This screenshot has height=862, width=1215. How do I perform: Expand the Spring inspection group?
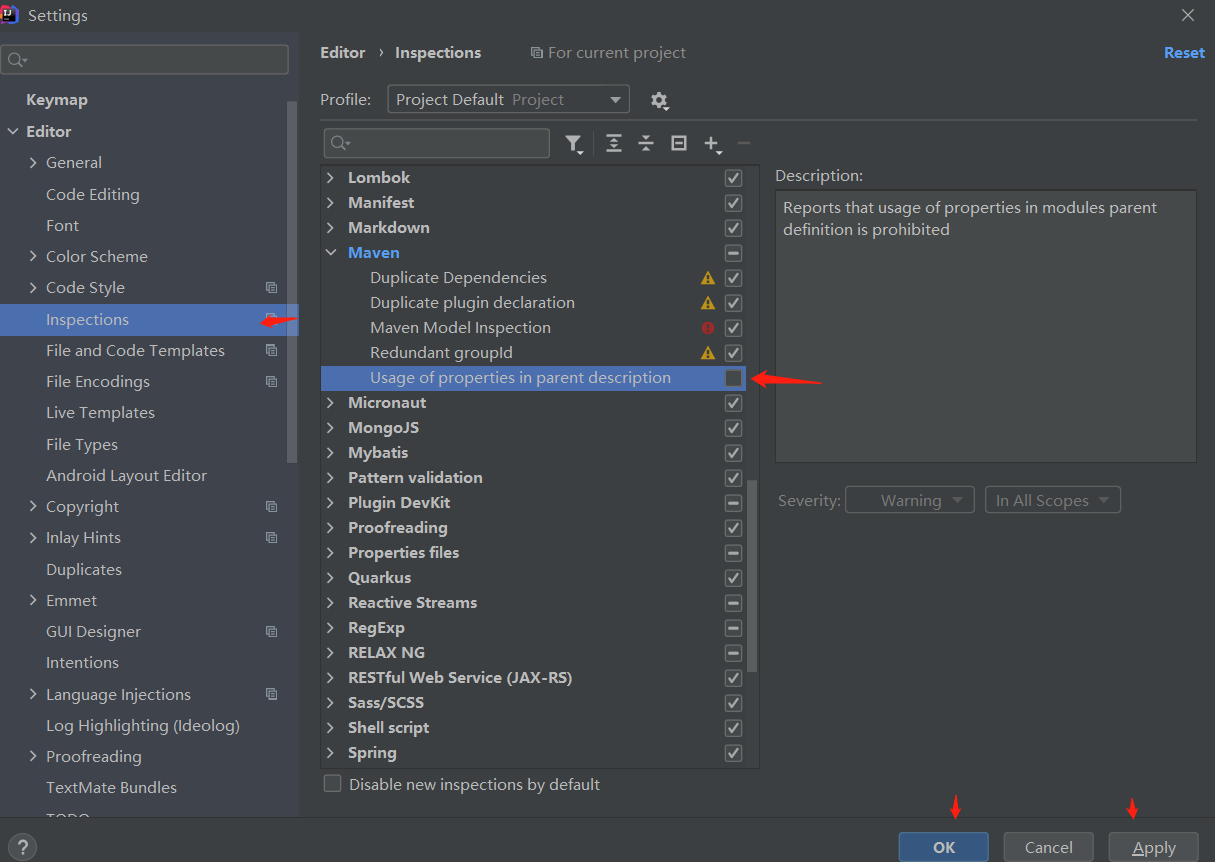pos(331,753)
